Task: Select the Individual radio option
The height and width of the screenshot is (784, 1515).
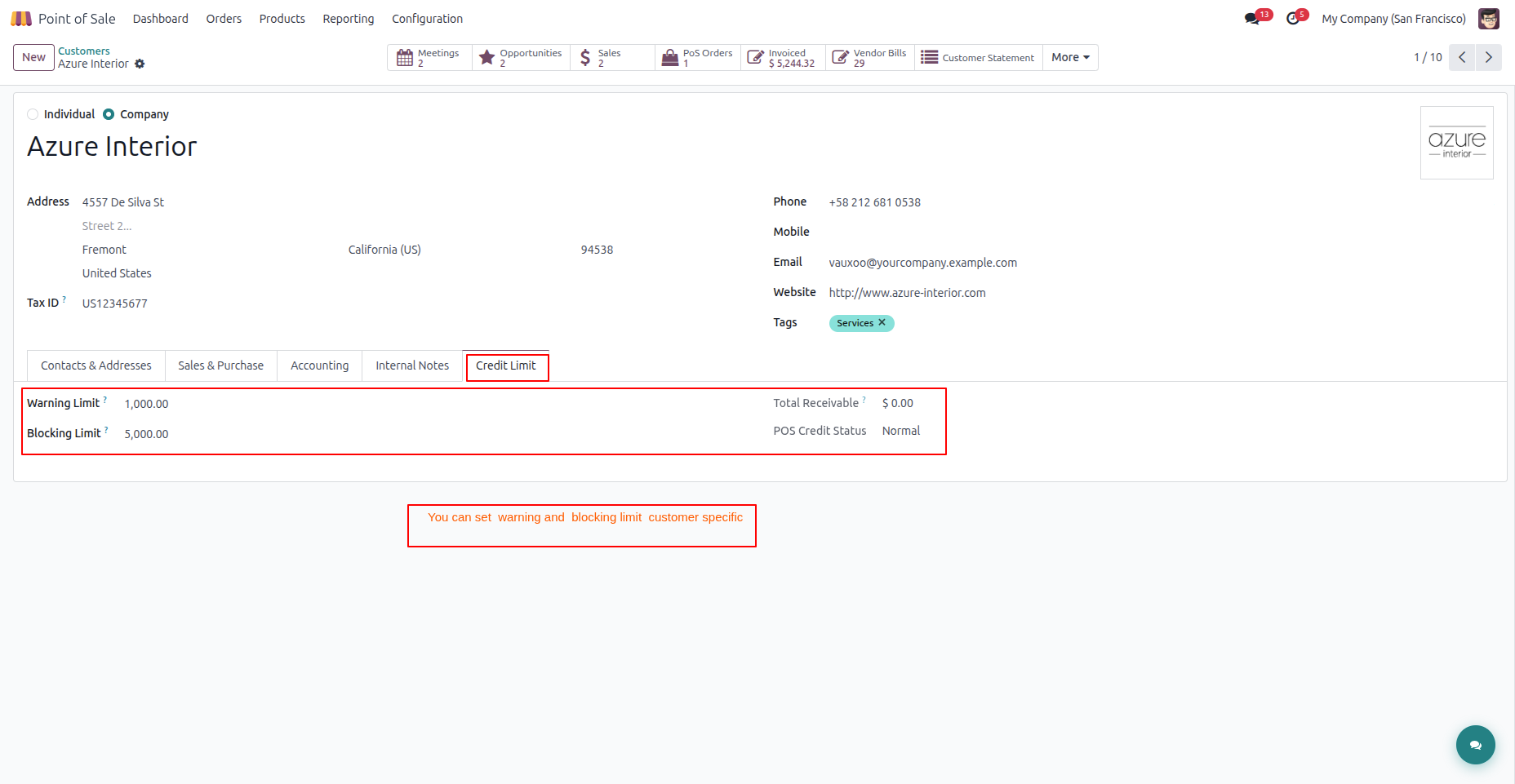Action: [33, 114]
